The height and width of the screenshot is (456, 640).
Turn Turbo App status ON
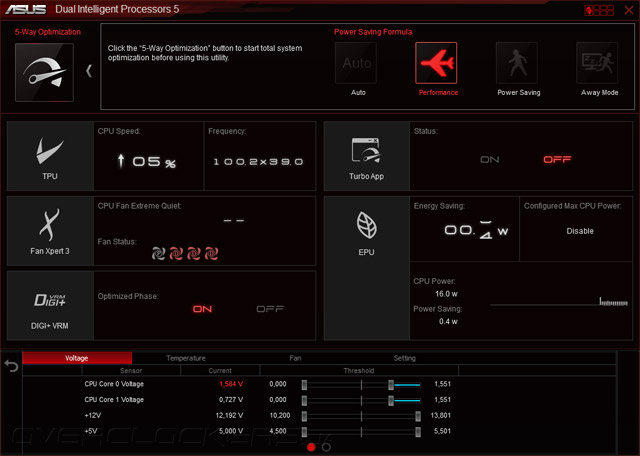[x=489, y=160]
